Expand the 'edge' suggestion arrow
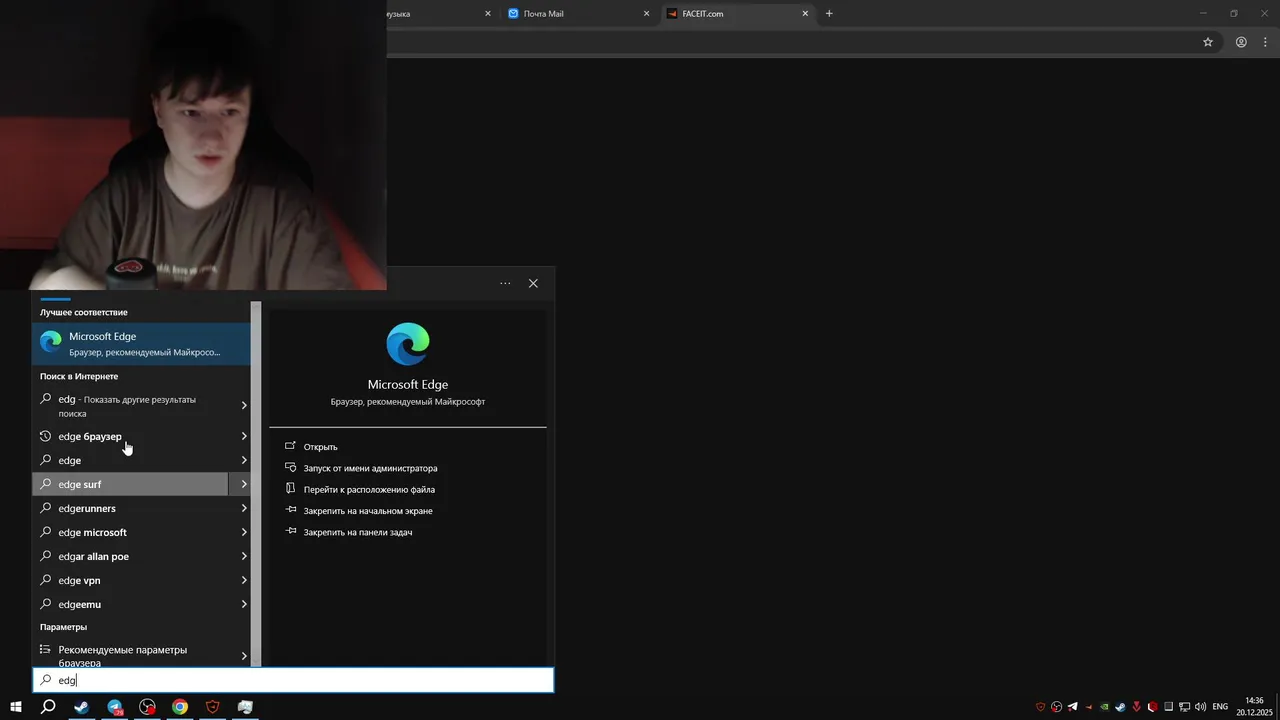The width and height of the screenshot is (1280, 720). click(x=244, y=460)
